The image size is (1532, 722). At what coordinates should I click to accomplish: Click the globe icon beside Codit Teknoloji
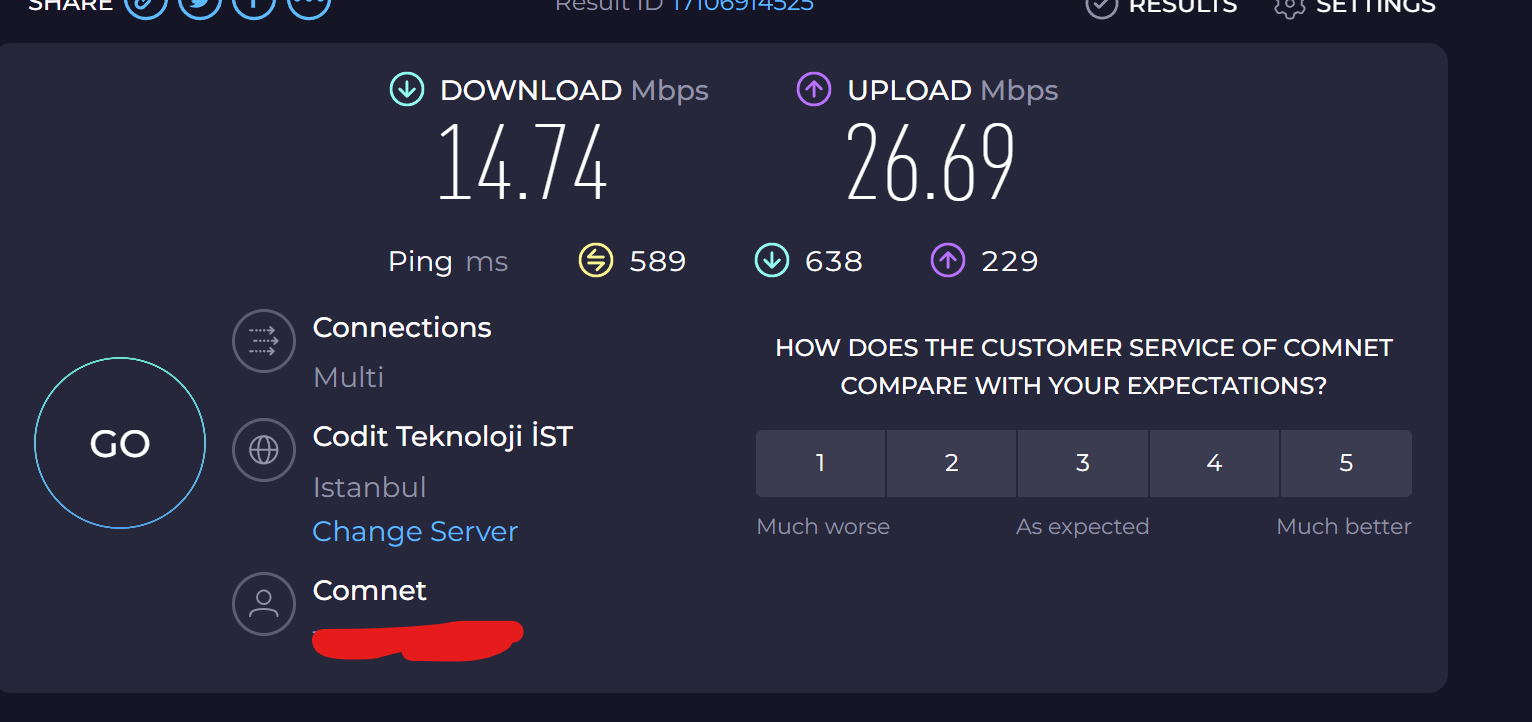point(264,450)
